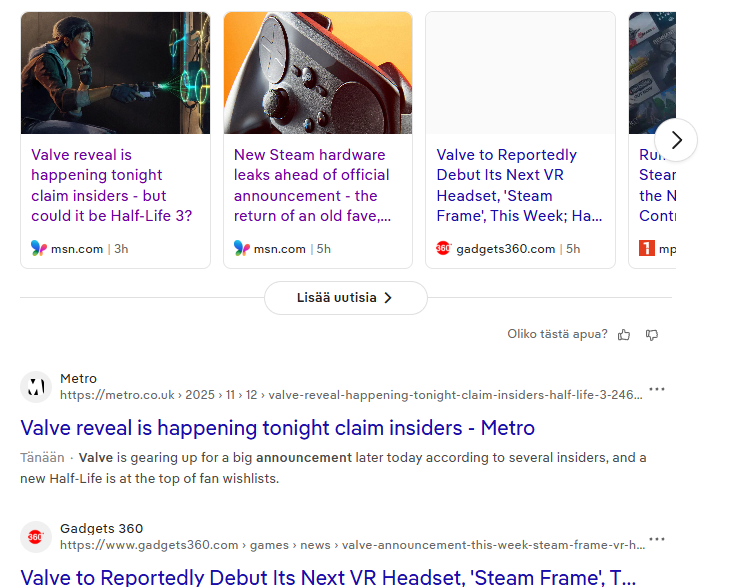Viewport: 743px width, 587px height.
Task: Click msn.com icon on Half-Life 3 card
Action: [39, 248]
